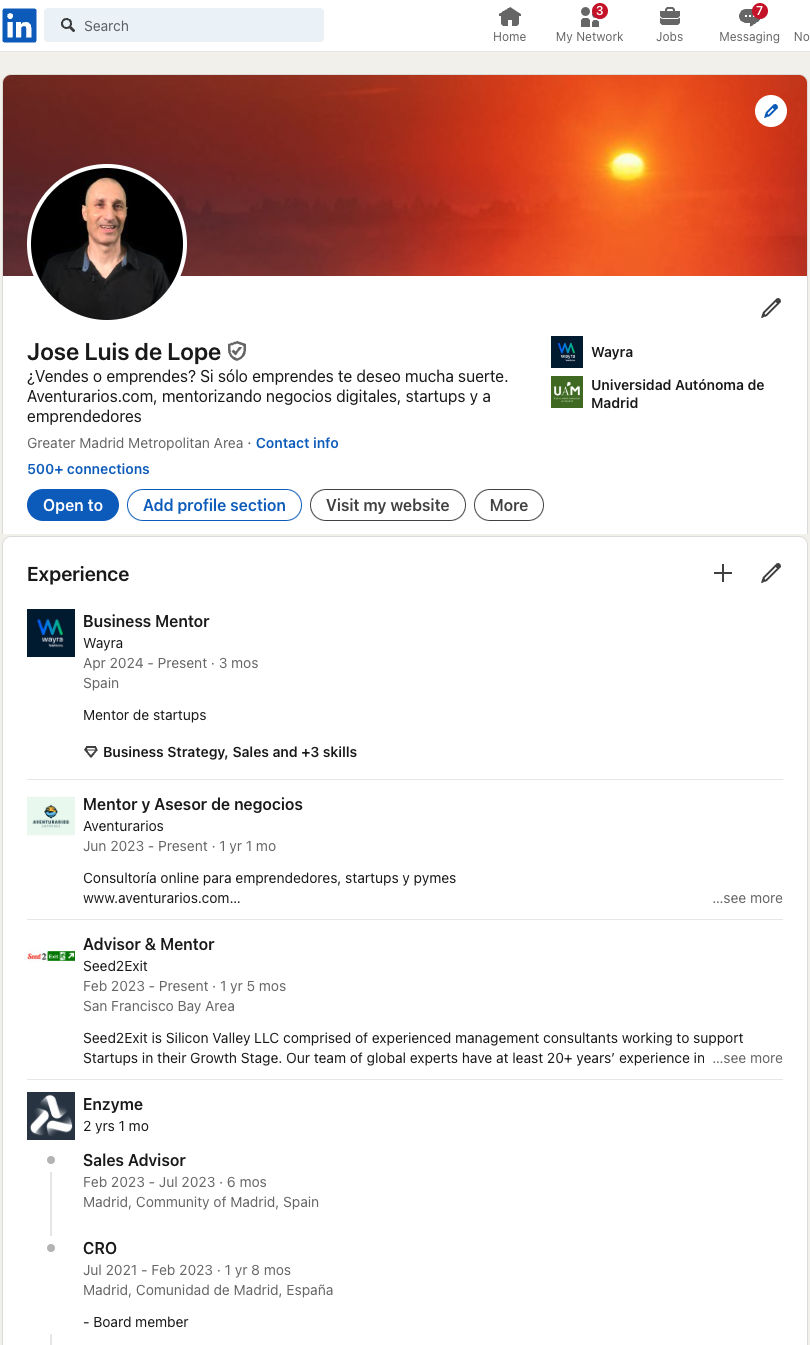
Task: Click the LinkedIn logo icon
Action: [x=20, y=25]
